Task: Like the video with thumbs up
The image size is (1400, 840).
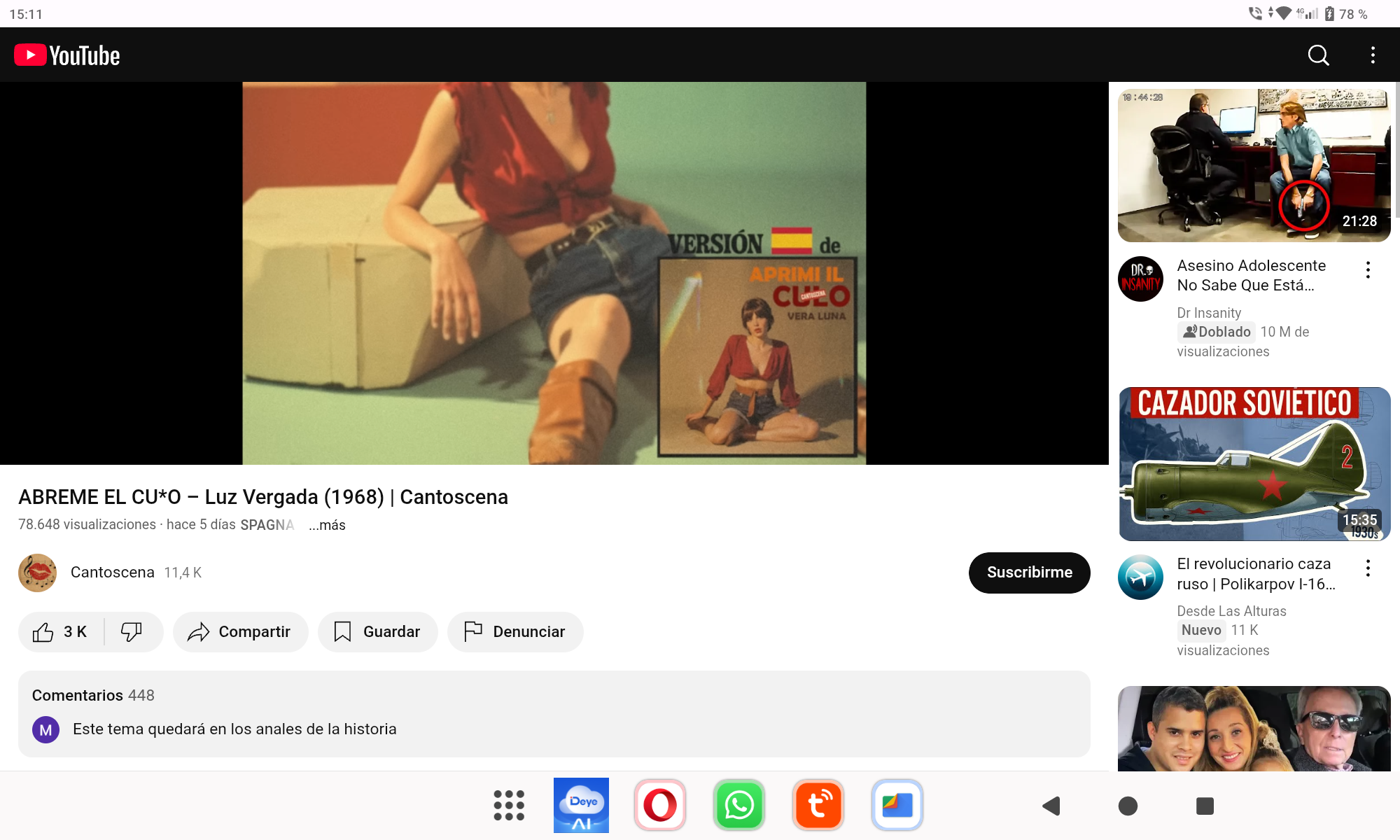Action: click(61, 632)
